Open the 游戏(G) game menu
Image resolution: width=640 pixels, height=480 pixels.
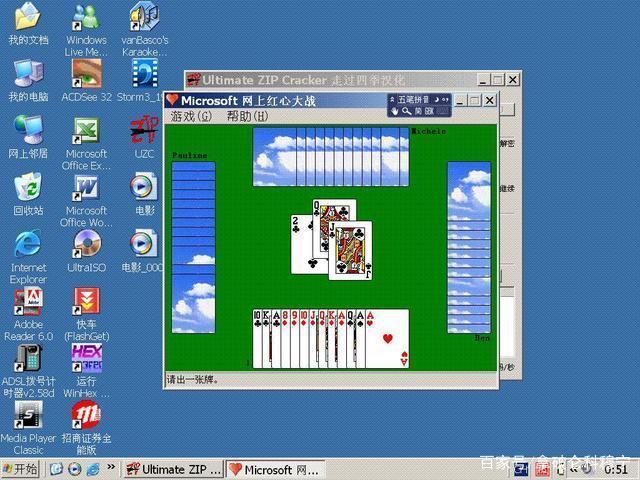[190, 116]
